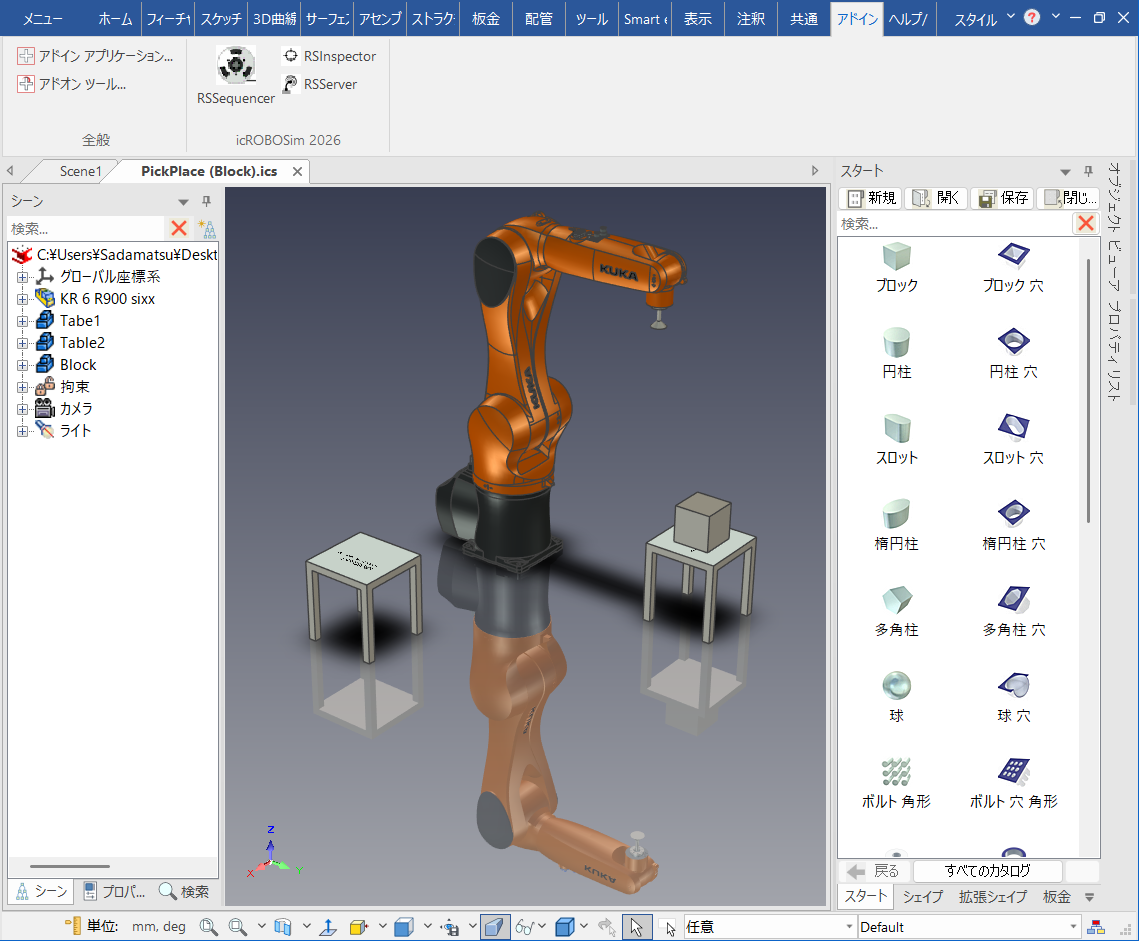Open the ホーム ribbon tab
Image resolution: width=1139 pixels, height=941 pixels.
[115, 19]
